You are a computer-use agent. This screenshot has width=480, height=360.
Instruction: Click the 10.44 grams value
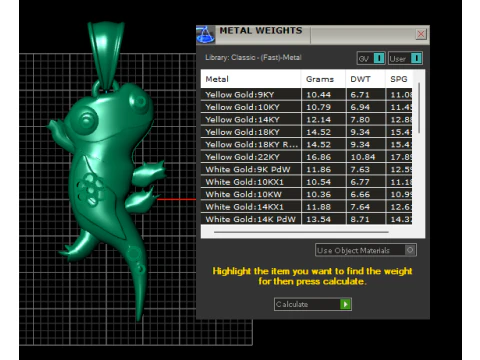pos(318,95)
